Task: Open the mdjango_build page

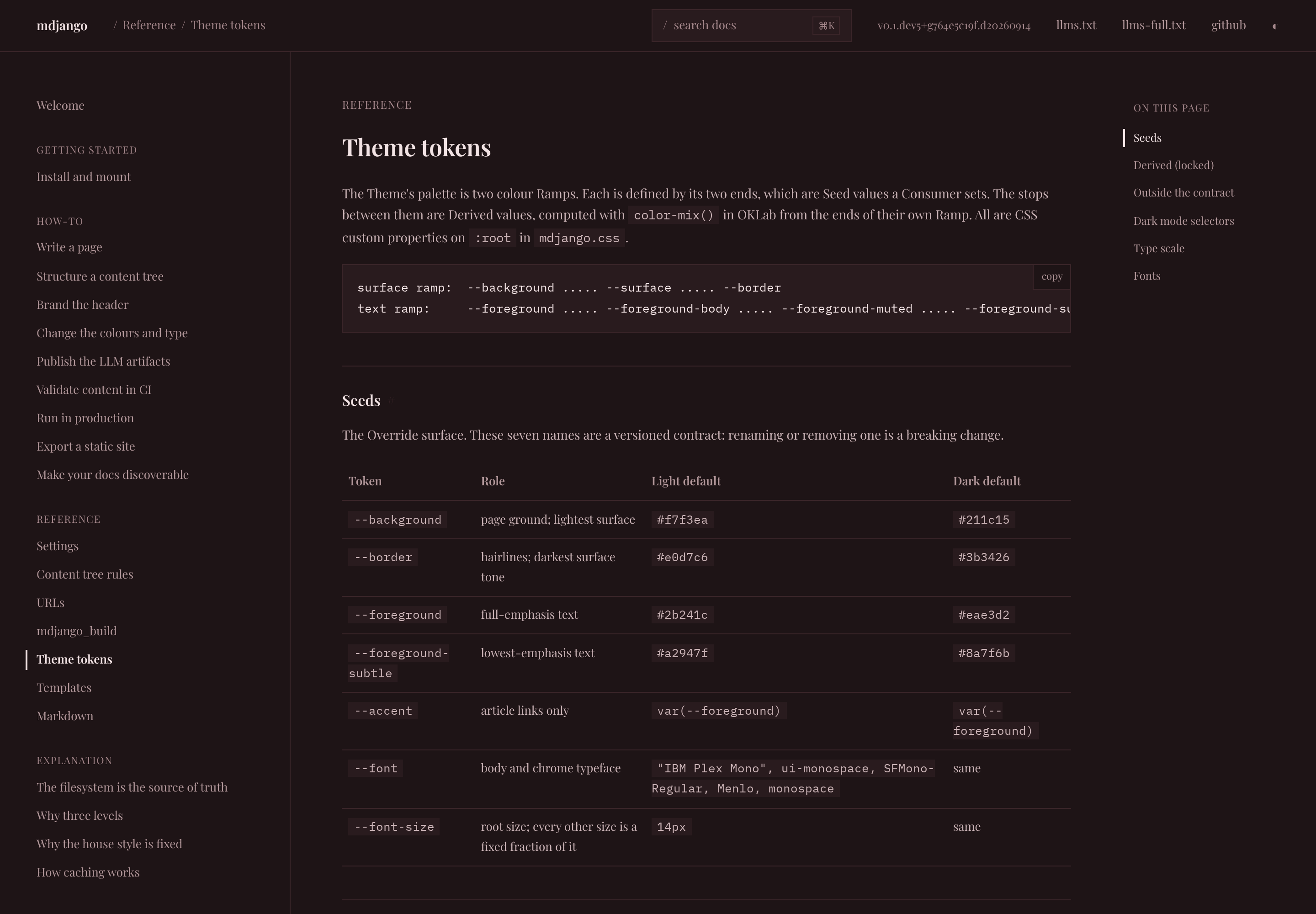Action: (x=77, y=631)
